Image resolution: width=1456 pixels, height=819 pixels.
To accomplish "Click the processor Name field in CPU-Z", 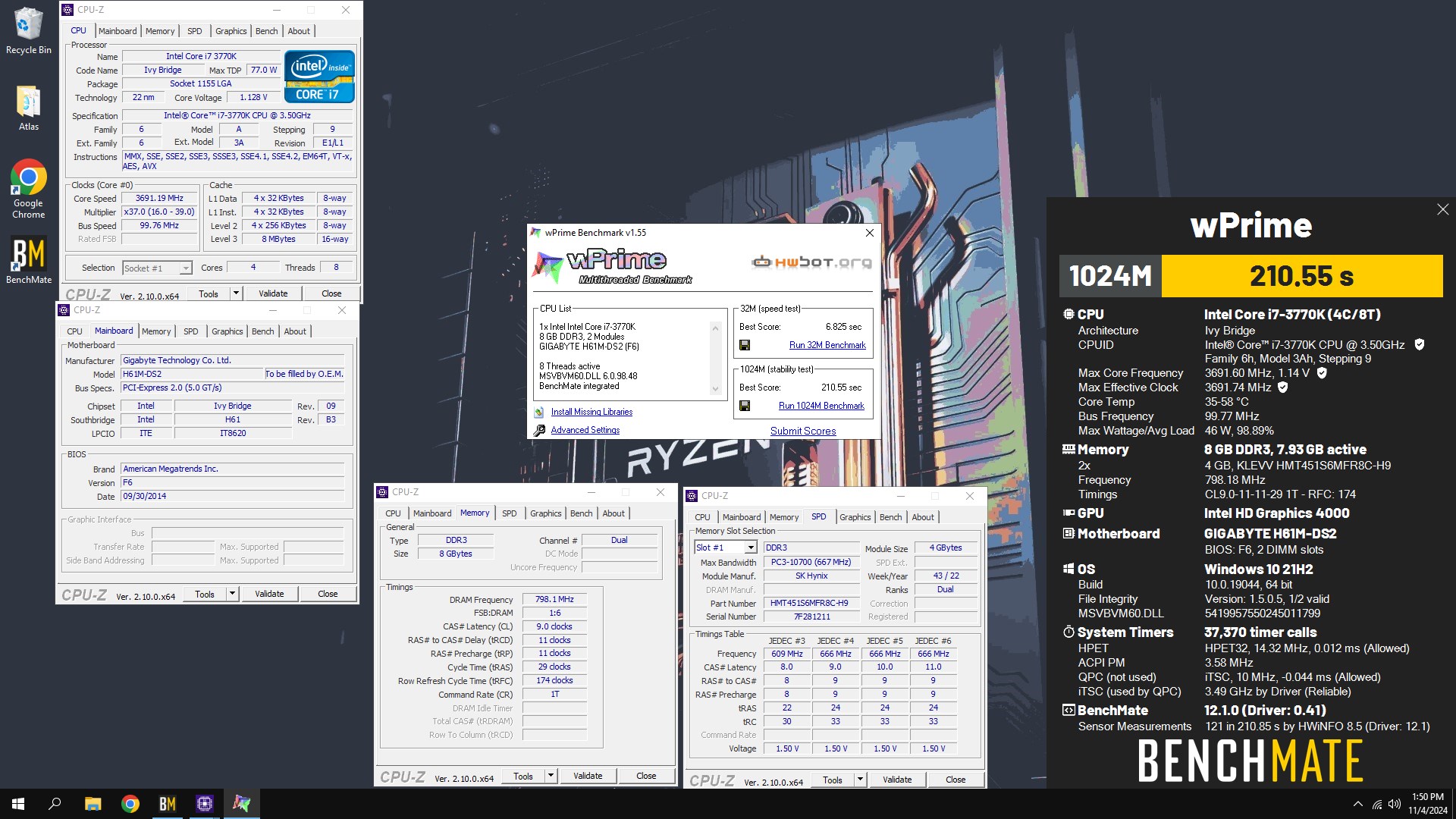I will (201, 56).
